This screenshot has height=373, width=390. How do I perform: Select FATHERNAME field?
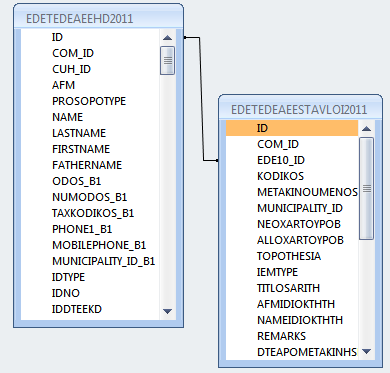(90, 165)
